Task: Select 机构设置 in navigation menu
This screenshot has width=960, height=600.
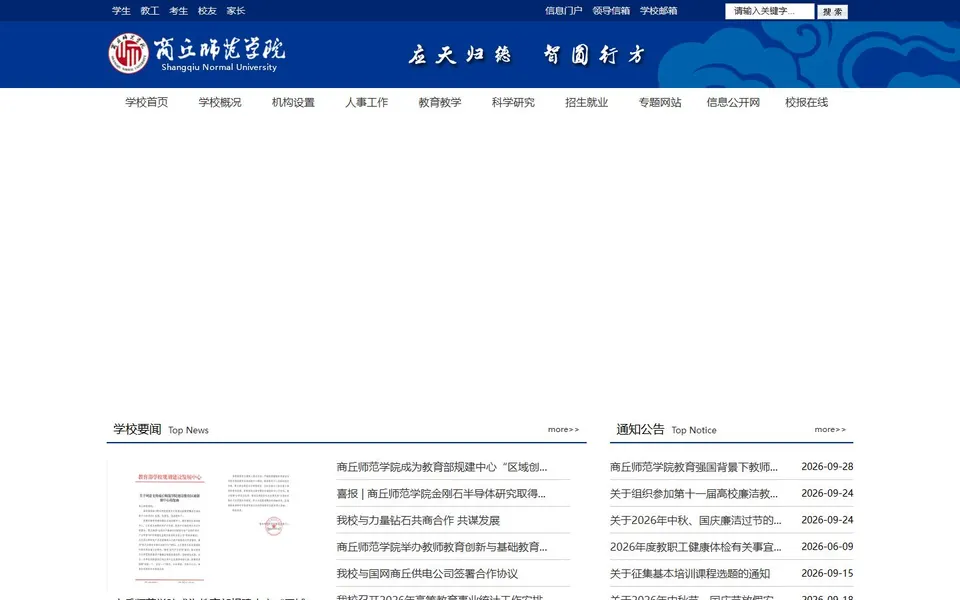Action: [293, 102]
